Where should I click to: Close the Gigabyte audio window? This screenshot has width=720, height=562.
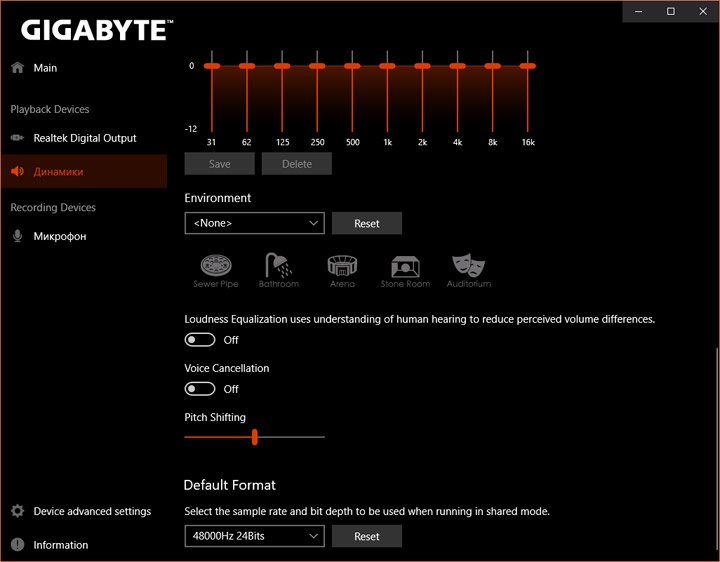click(x=703, y=11)
